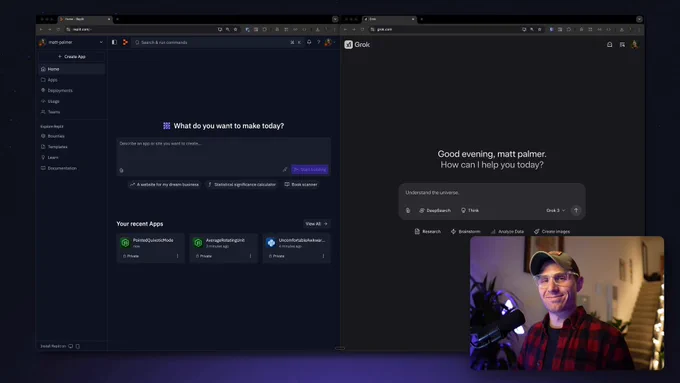Screen dimensions: 680x383
Task: Click the Analyze Data suggestion in Grok
Action: click(x=507, y=232)
